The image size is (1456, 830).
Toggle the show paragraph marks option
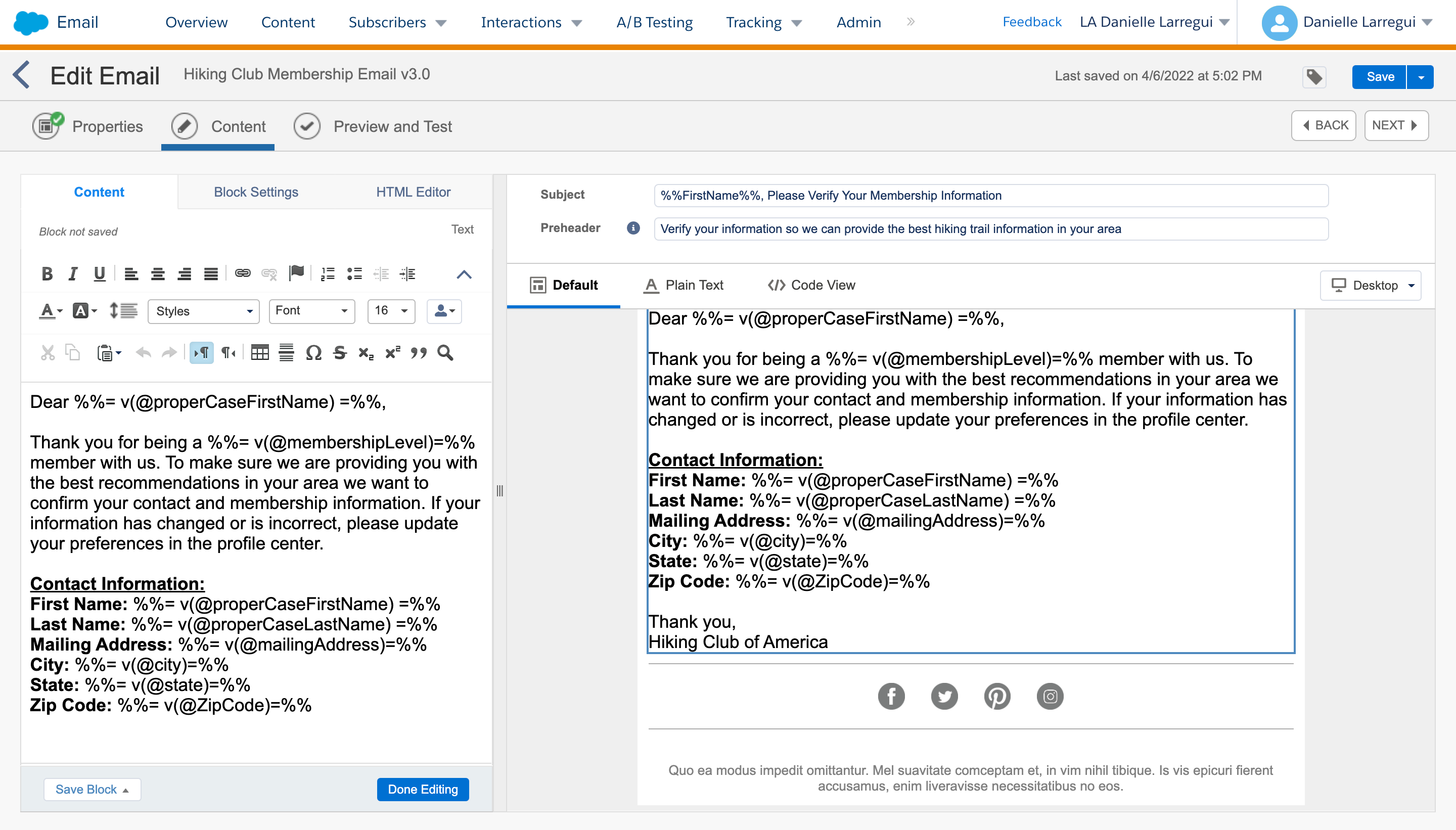202,352
